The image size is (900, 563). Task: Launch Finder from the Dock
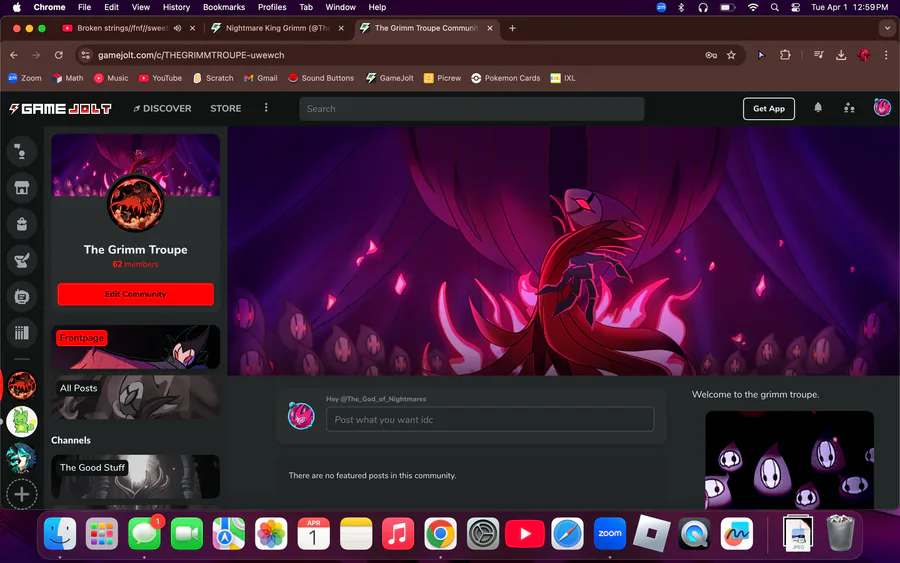click(x=60, y=533)
